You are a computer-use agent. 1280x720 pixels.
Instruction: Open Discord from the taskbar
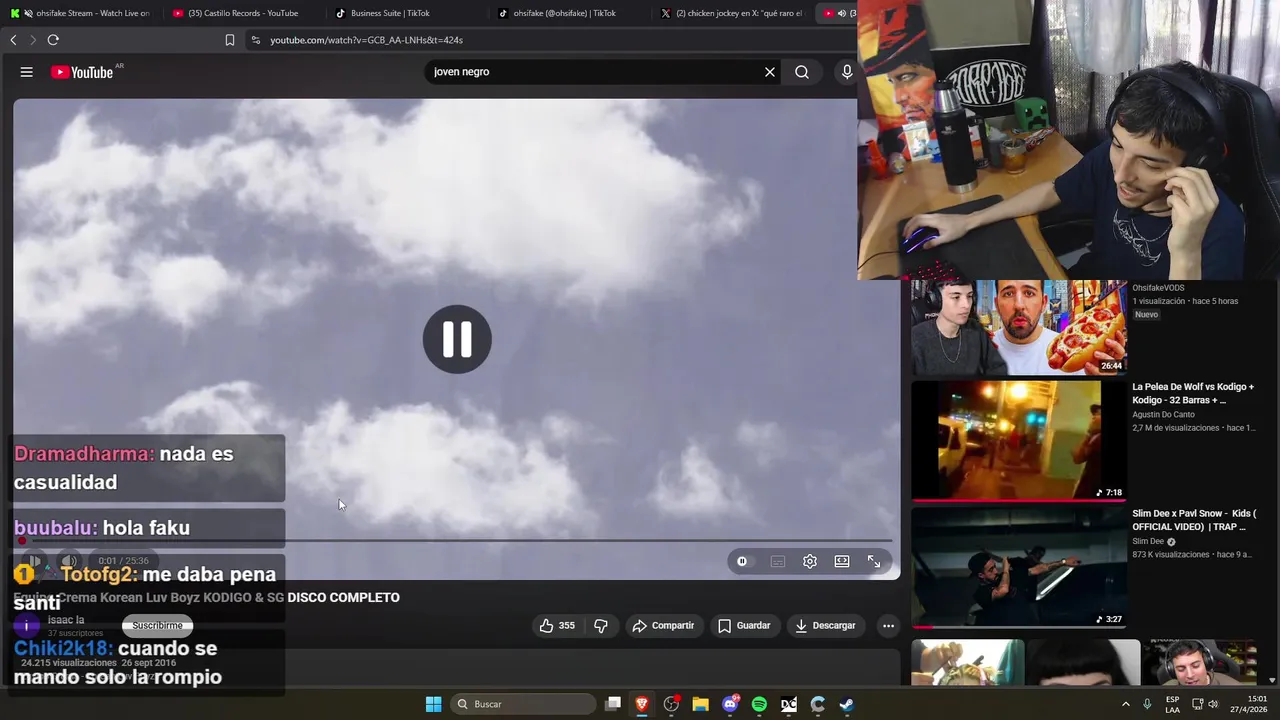730,704
